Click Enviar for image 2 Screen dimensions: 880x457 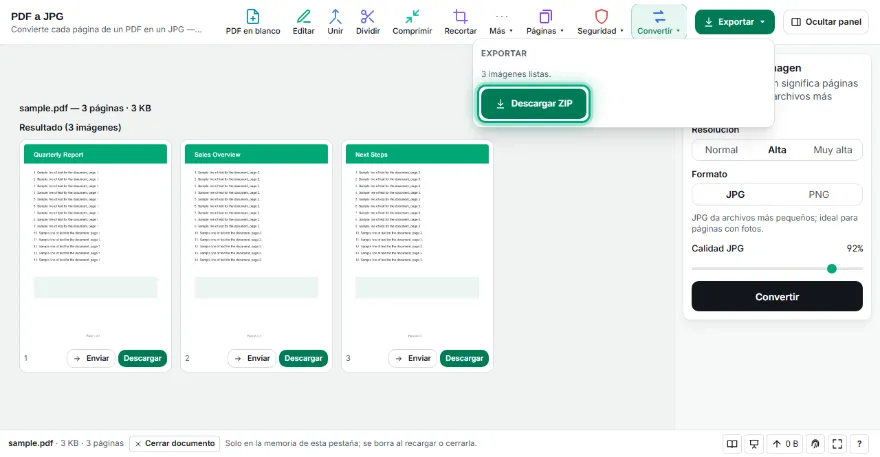[x=252, y=358]
